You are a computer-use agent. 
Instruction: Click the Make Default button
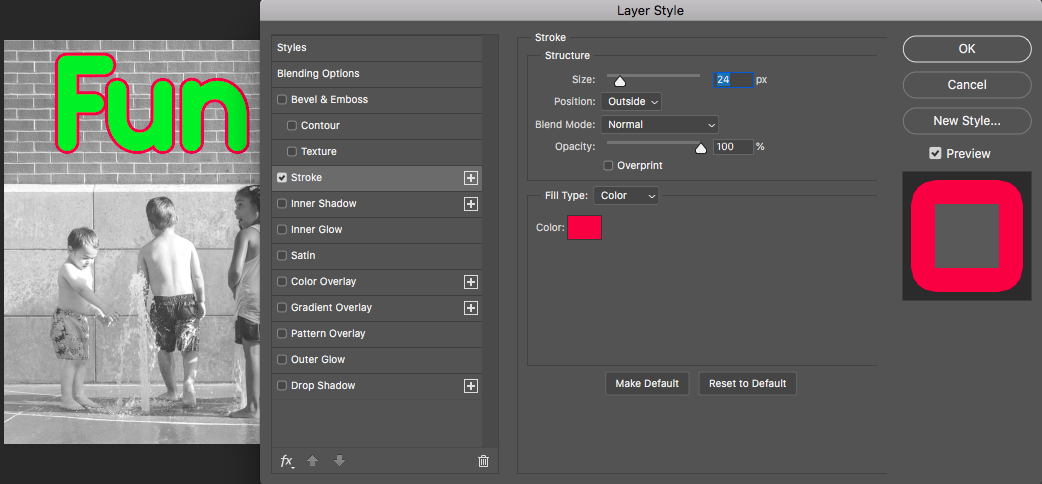(x=647, y=384)
